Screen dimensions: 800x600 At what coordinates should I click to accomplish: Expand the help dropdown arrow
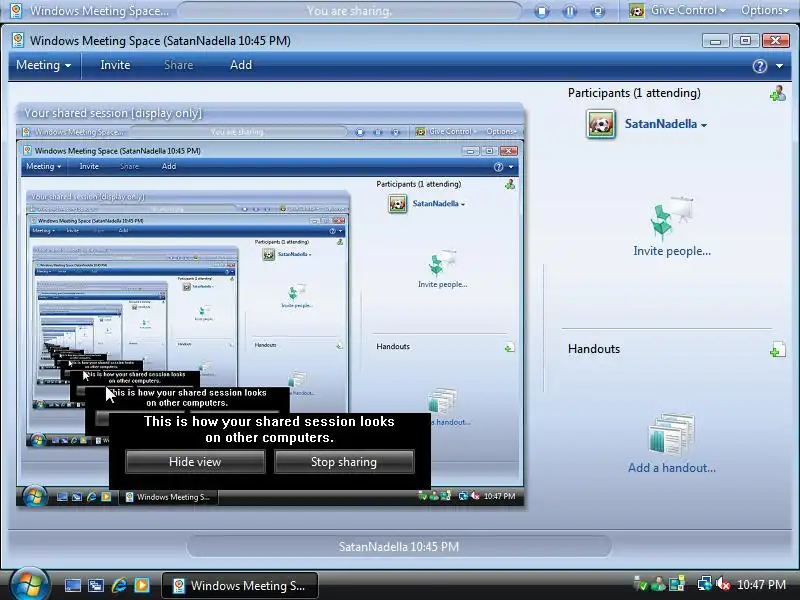(779, 66)
